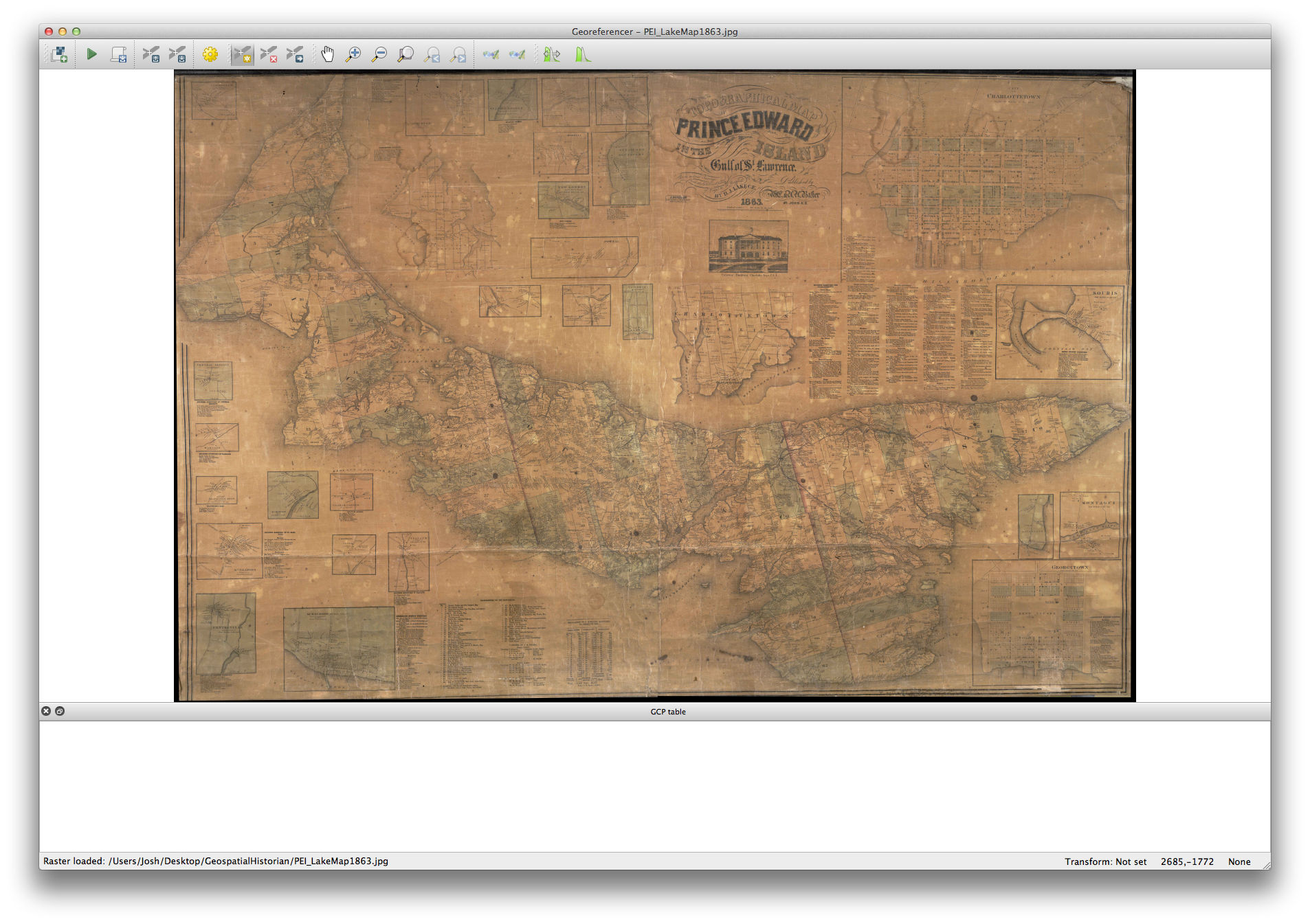Click the Generate GDAL Script icon
This screenshot has width=1310, height=924.
[118, 54]
